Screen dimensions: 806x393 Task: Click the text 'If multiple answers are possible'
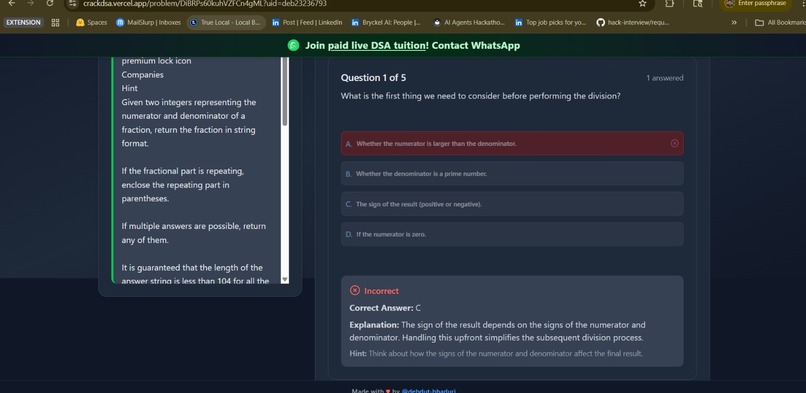click(193, 233)
